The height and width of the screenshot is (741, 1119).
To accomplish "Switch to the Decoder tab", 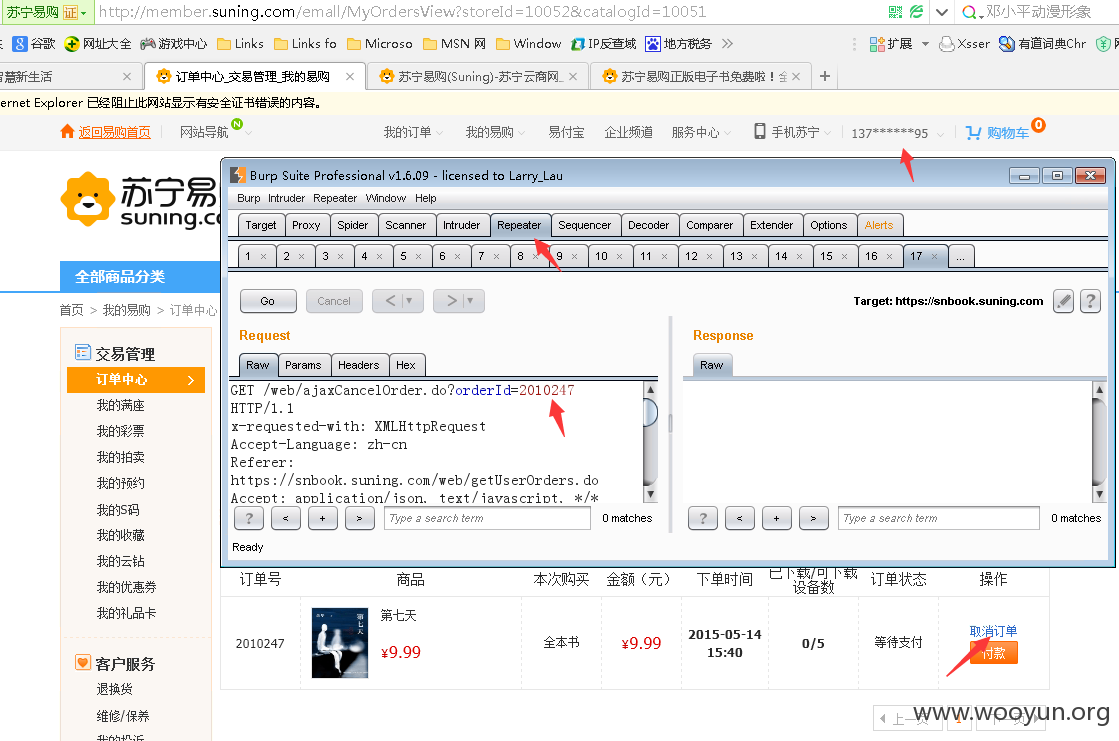I will tap(649, 226).
